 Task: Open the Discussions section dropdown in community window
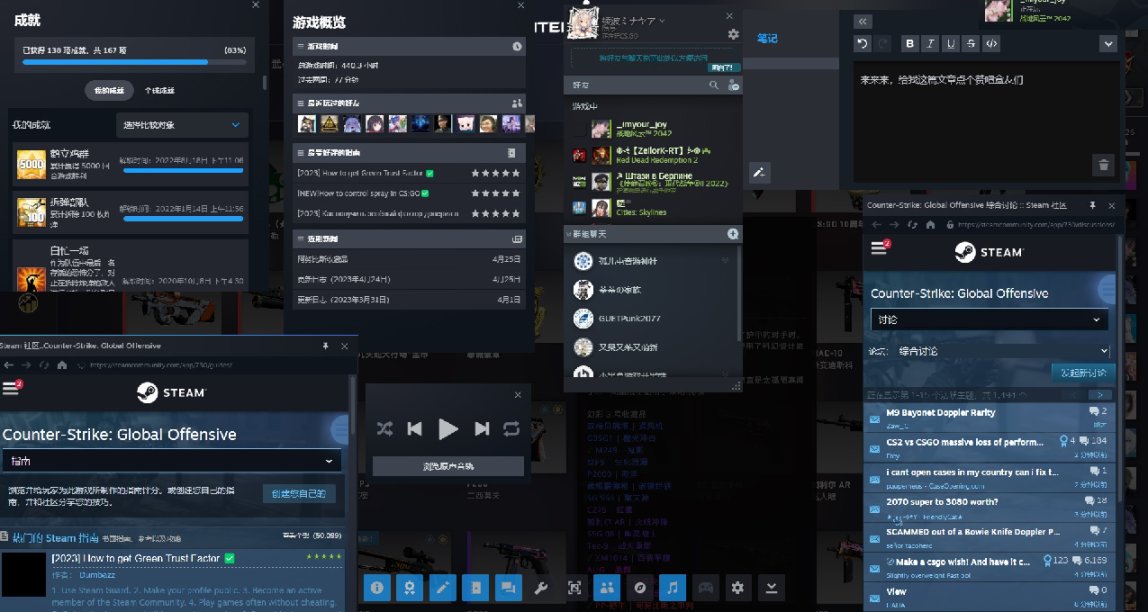click(x=989, y=320)
